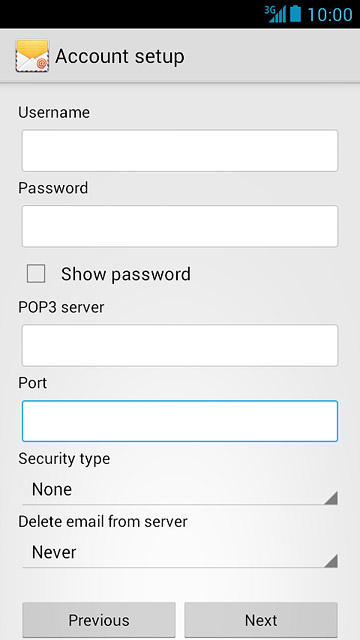360x640 pixels.
Task: Tap the arrow next to Never
Action: (x=331, y=561)
